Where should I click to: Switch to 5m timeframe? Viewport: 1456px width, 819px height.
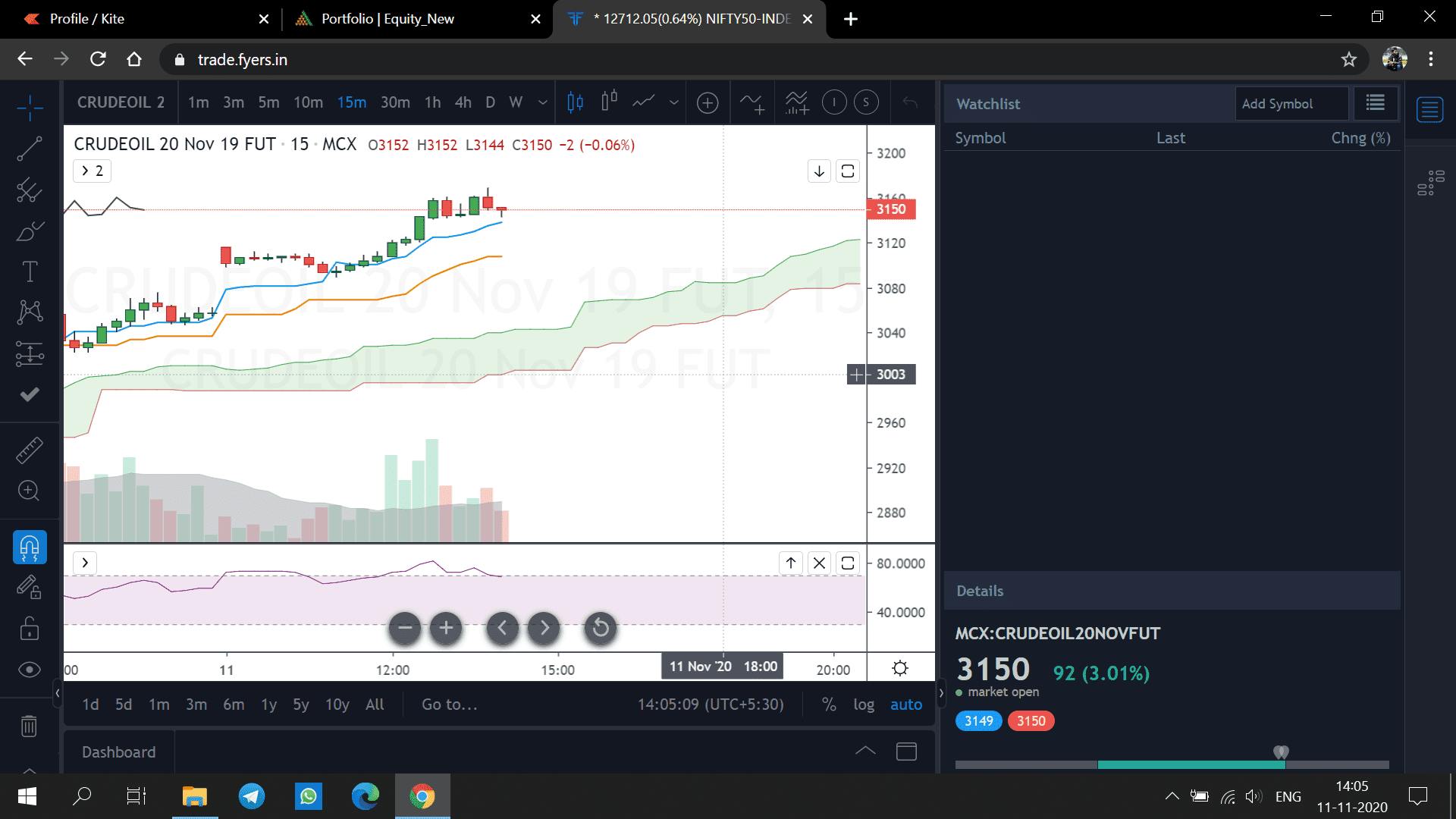[268, 102]
